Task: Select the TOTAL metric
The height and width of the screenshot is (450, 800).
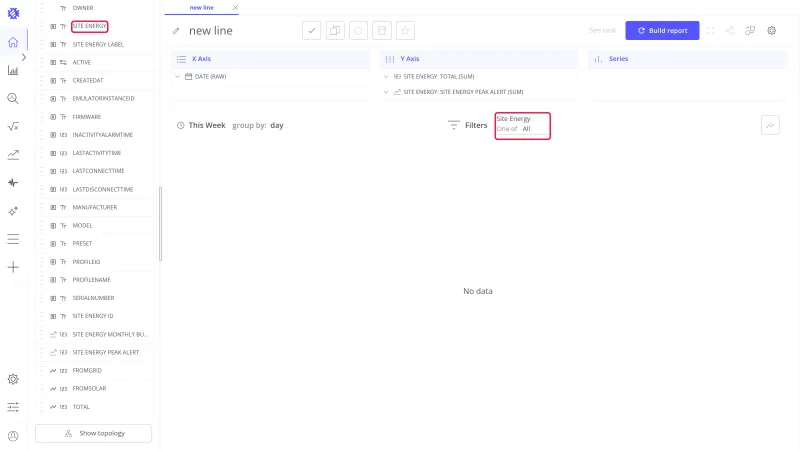Action: coord(81,407)
